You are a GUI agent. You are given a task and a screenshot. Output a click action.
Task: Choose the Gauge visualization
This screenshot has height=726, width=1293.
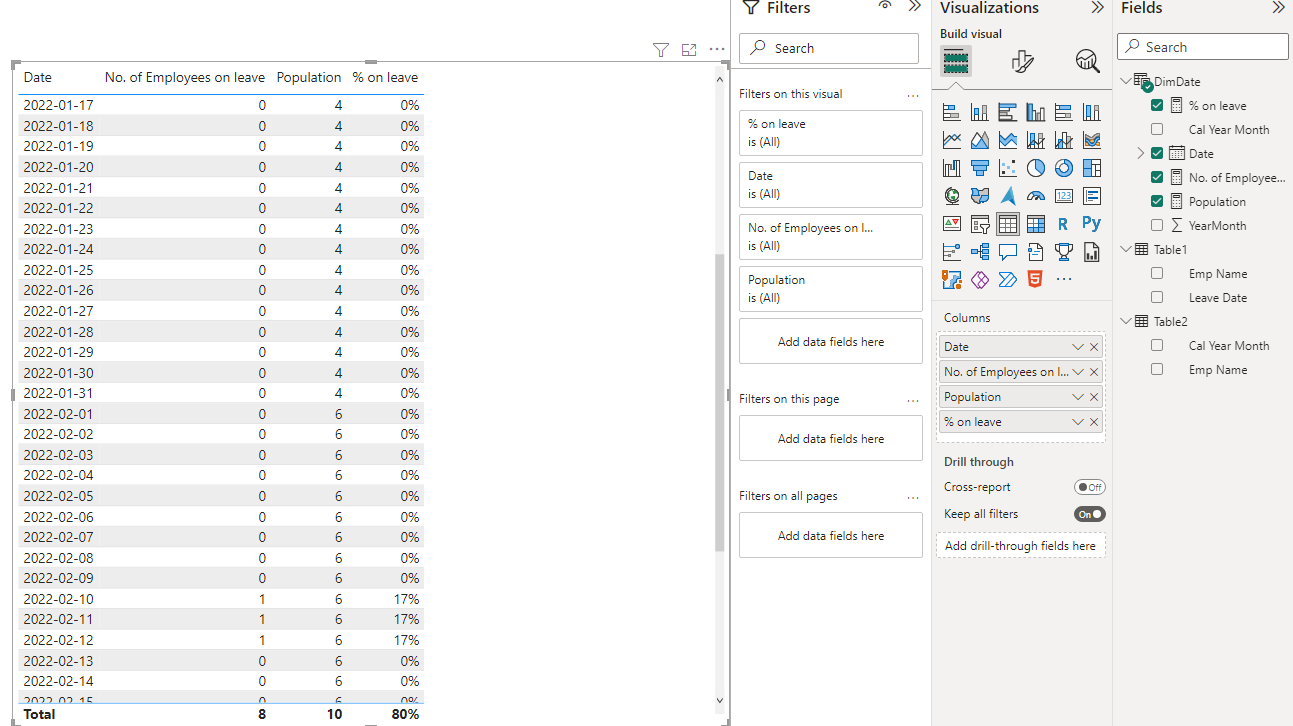(1036, 196)
